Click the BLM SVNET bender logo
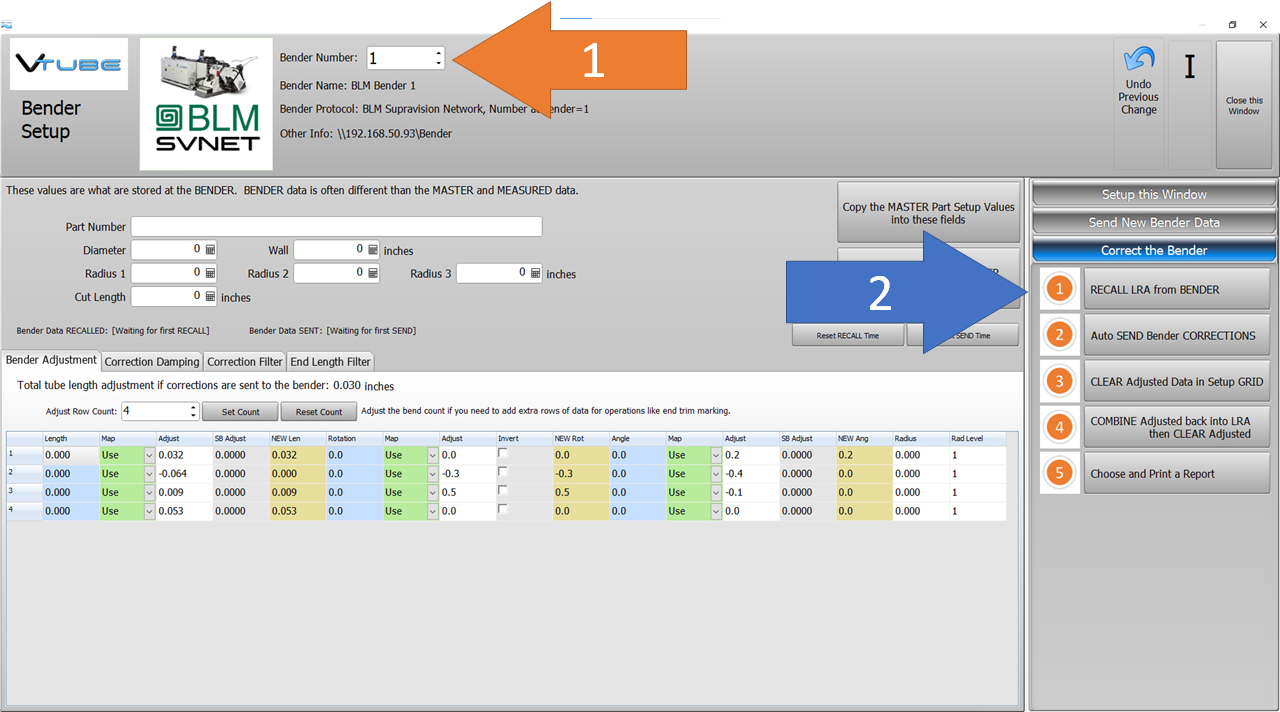Viewport: 1280px width, 712px height. click(206, 104)
